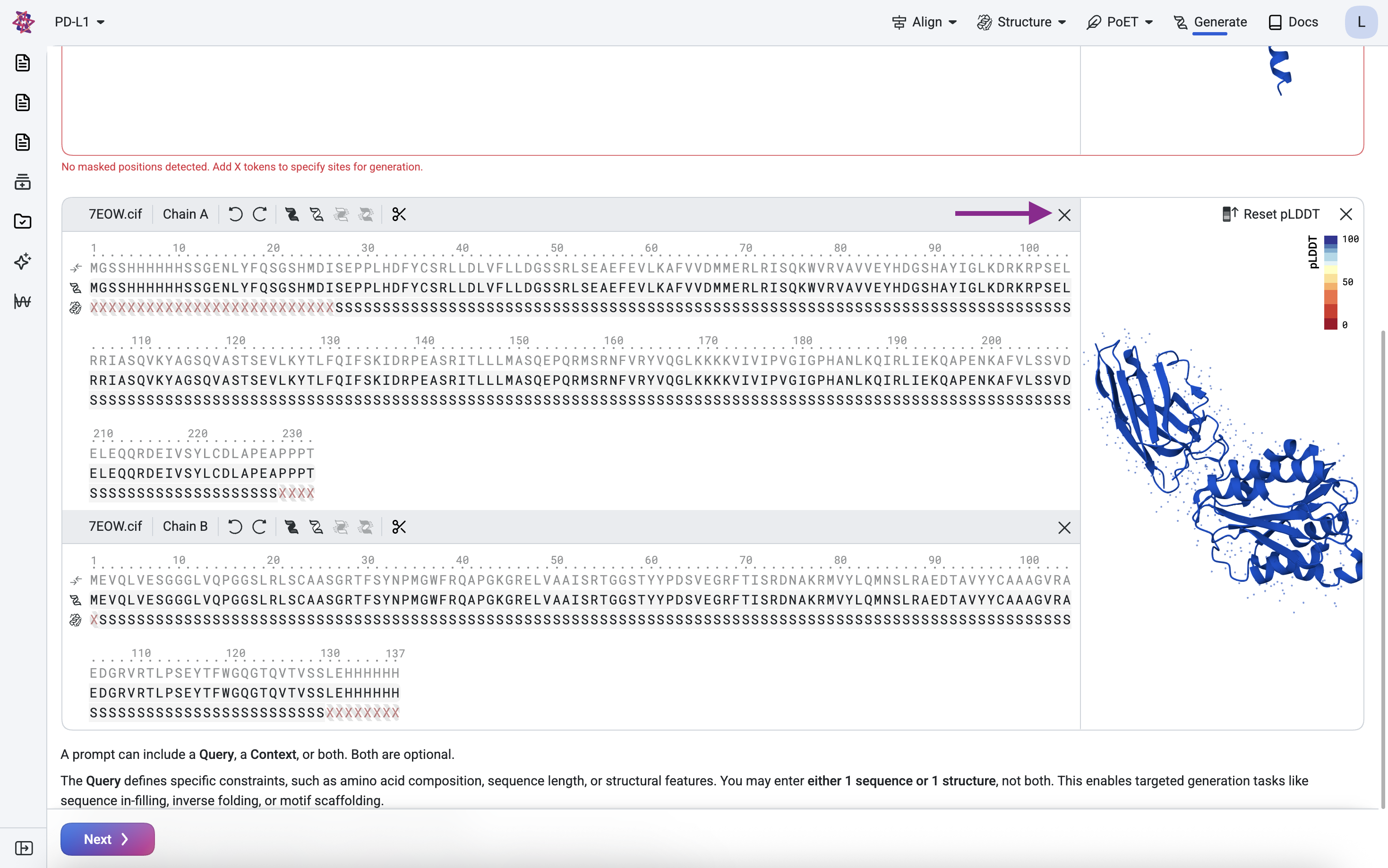Open the stacked add-library sidebar icon

point(23,182)
